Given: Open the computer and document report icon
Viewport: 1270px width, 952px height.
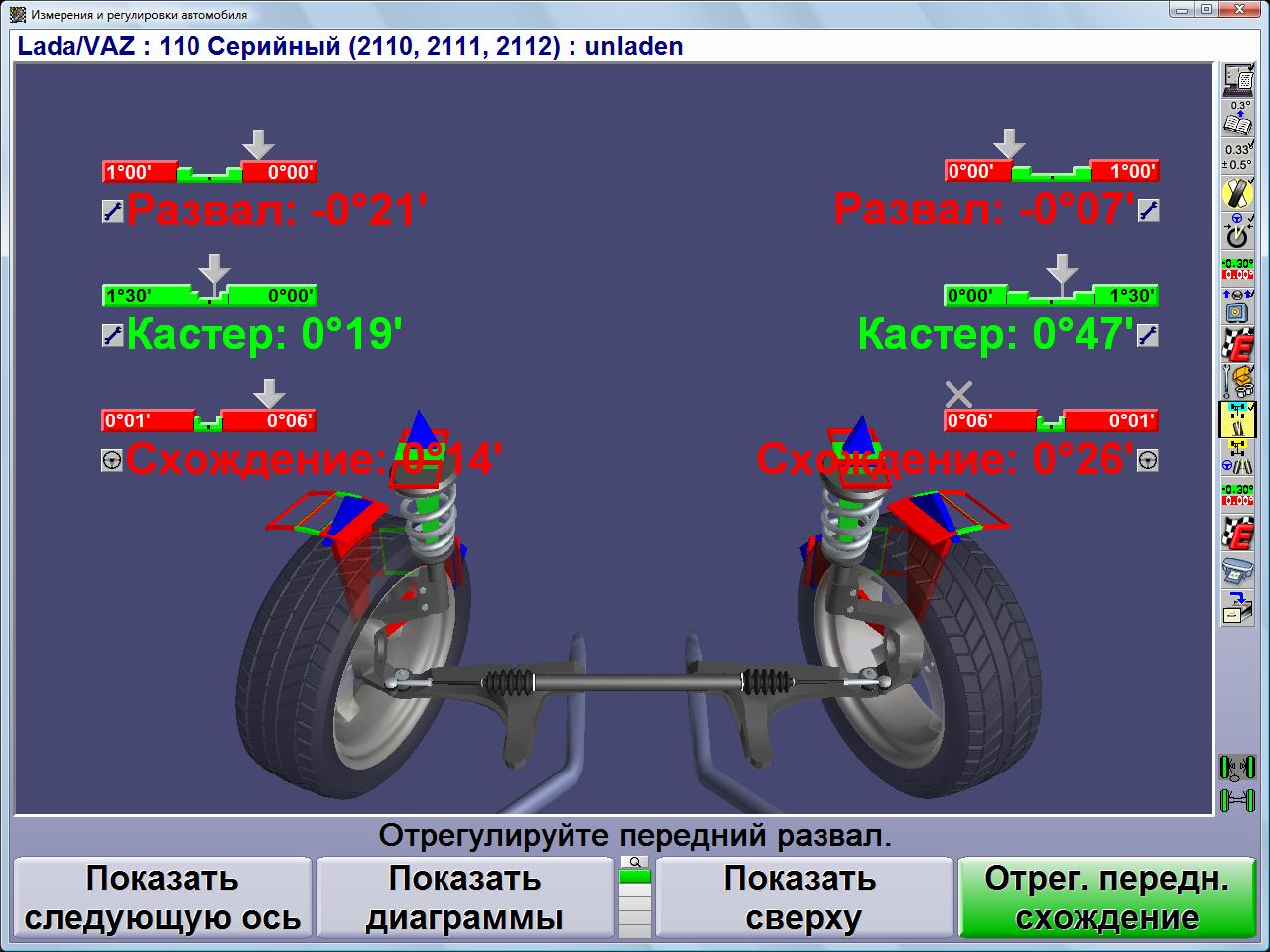Looking at the screenshot, I should (x=1237, y=79).
